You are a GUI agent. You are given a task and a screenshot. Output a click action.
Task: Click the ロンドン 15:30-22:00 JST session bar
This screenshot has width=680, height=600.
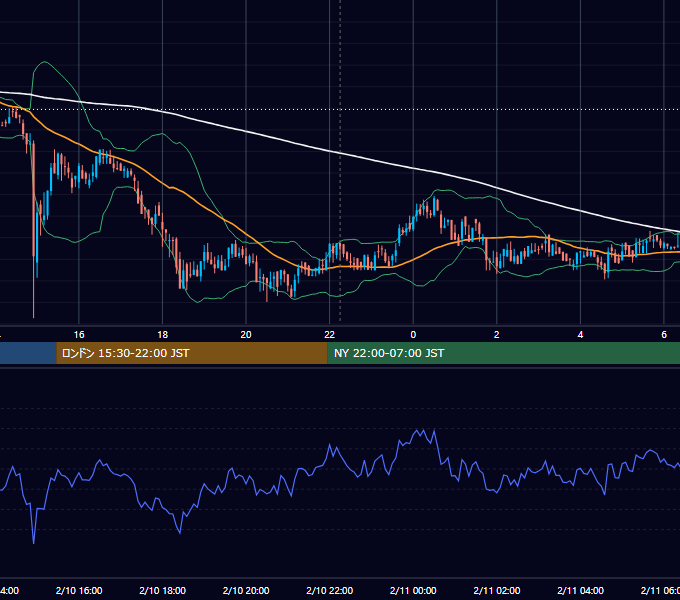tap(192, 353)
